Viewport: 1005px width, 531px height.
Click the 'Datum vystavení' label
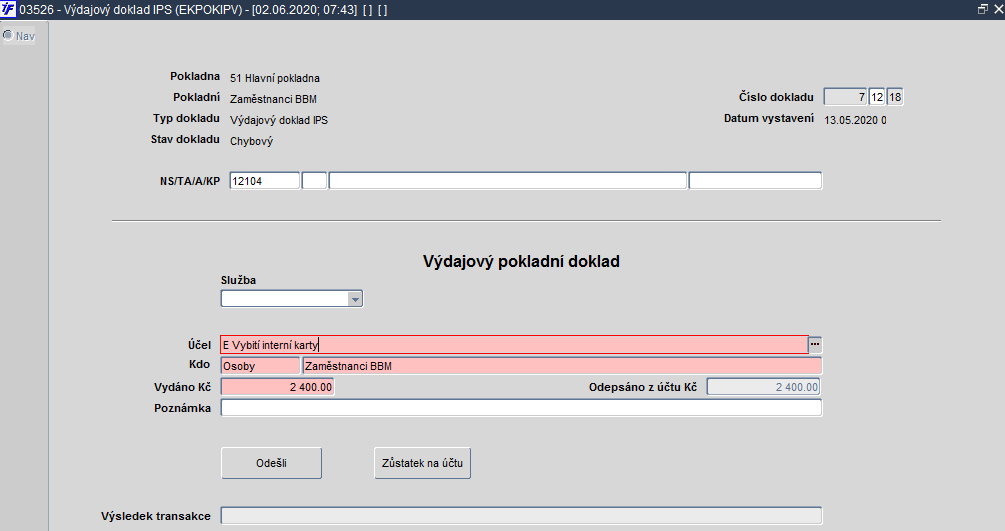768,118
